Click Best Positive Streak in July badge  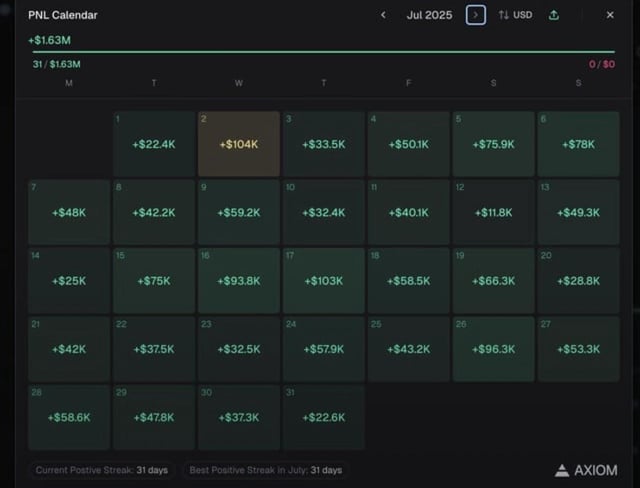coord(266,470)
